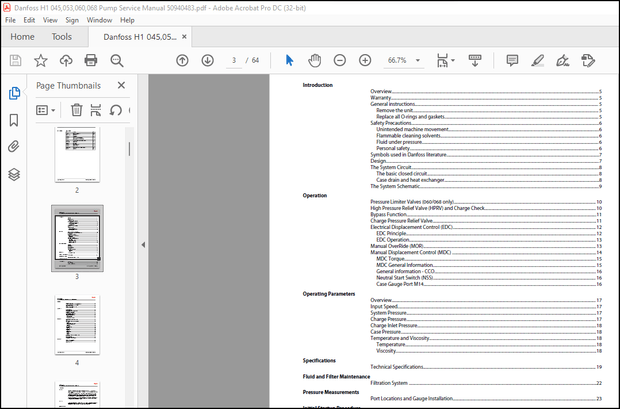
Task: Open zoom level dropdown arrow
Action: point(418,61)
